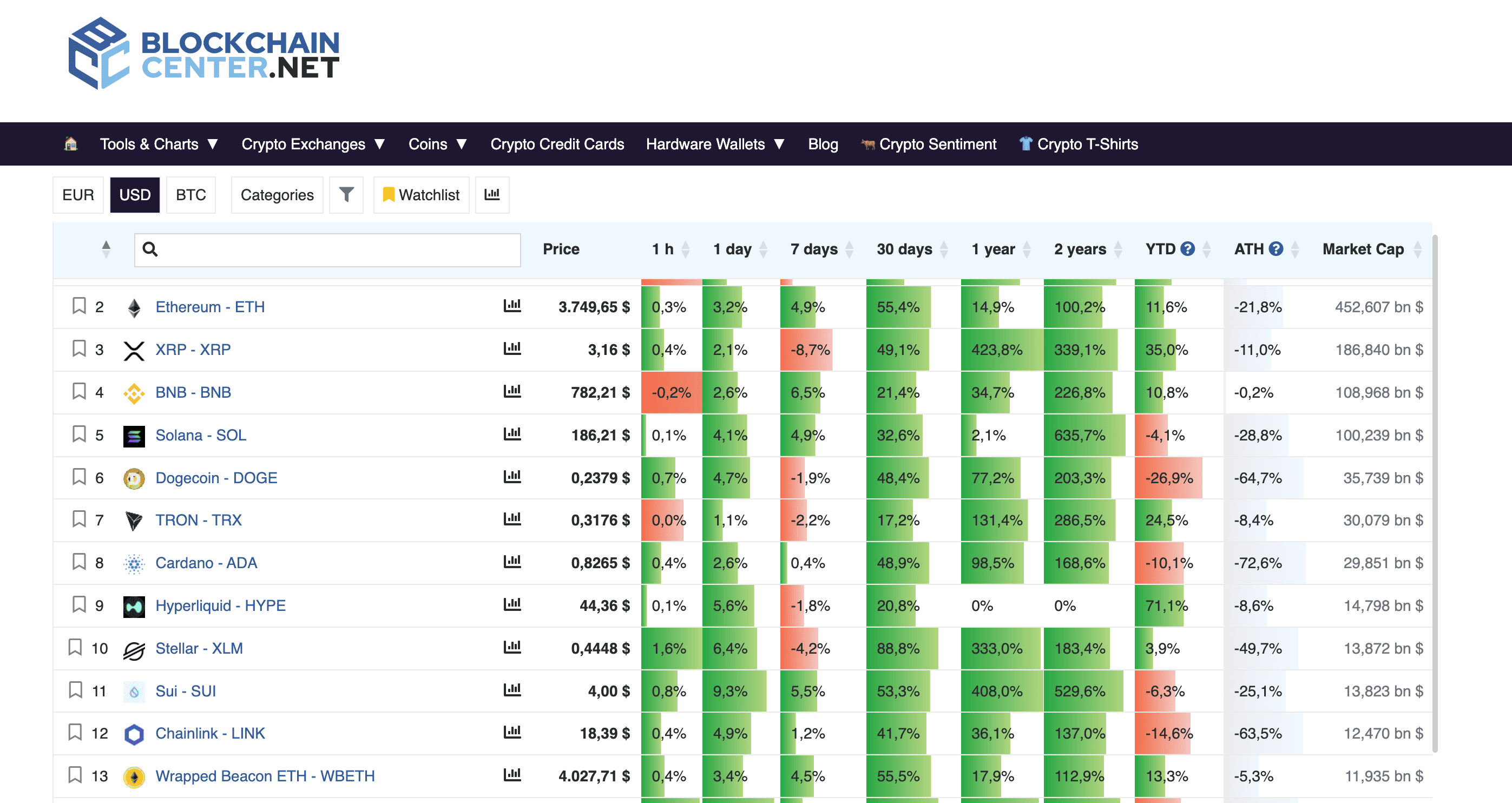Bookmark Chainlink to the watchlist
This screenshot has height=803, width=1512.
(75, 732)
